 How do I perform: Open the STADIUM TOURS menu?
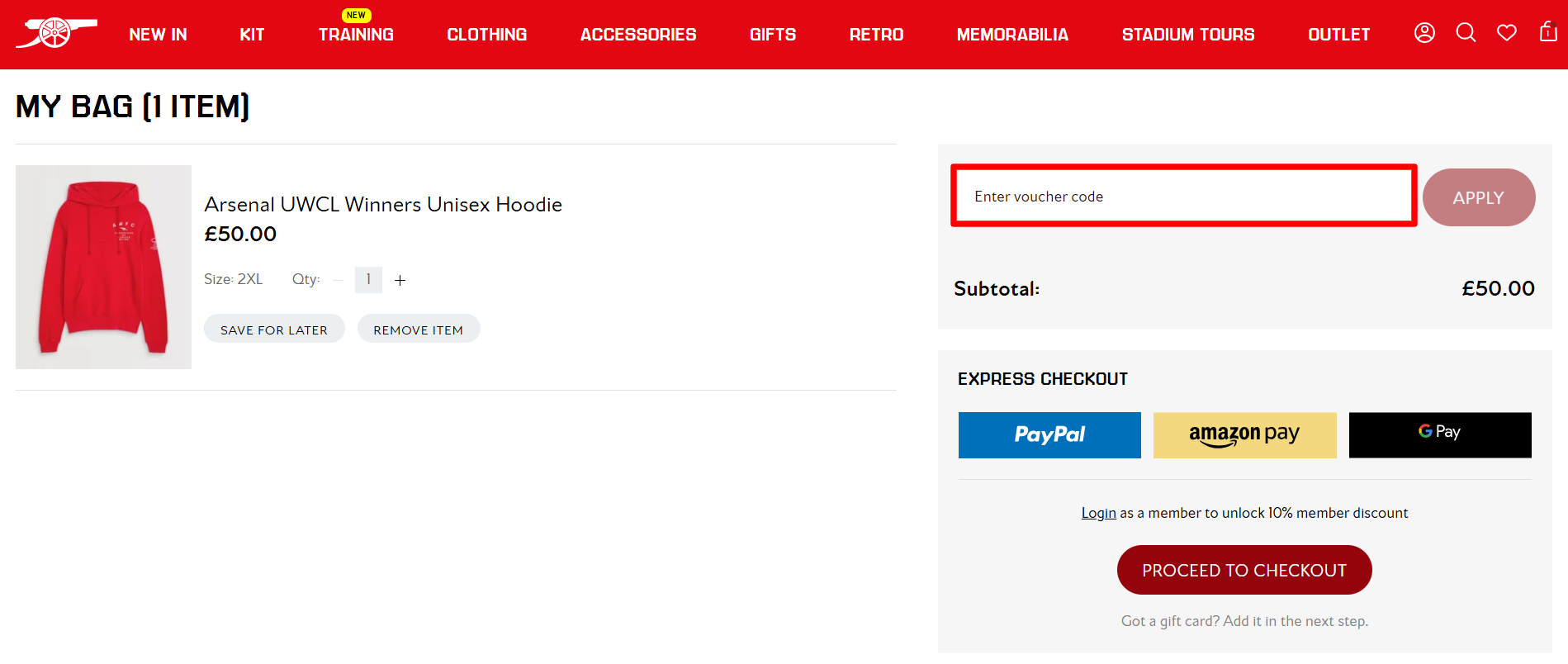(1188, 35)
